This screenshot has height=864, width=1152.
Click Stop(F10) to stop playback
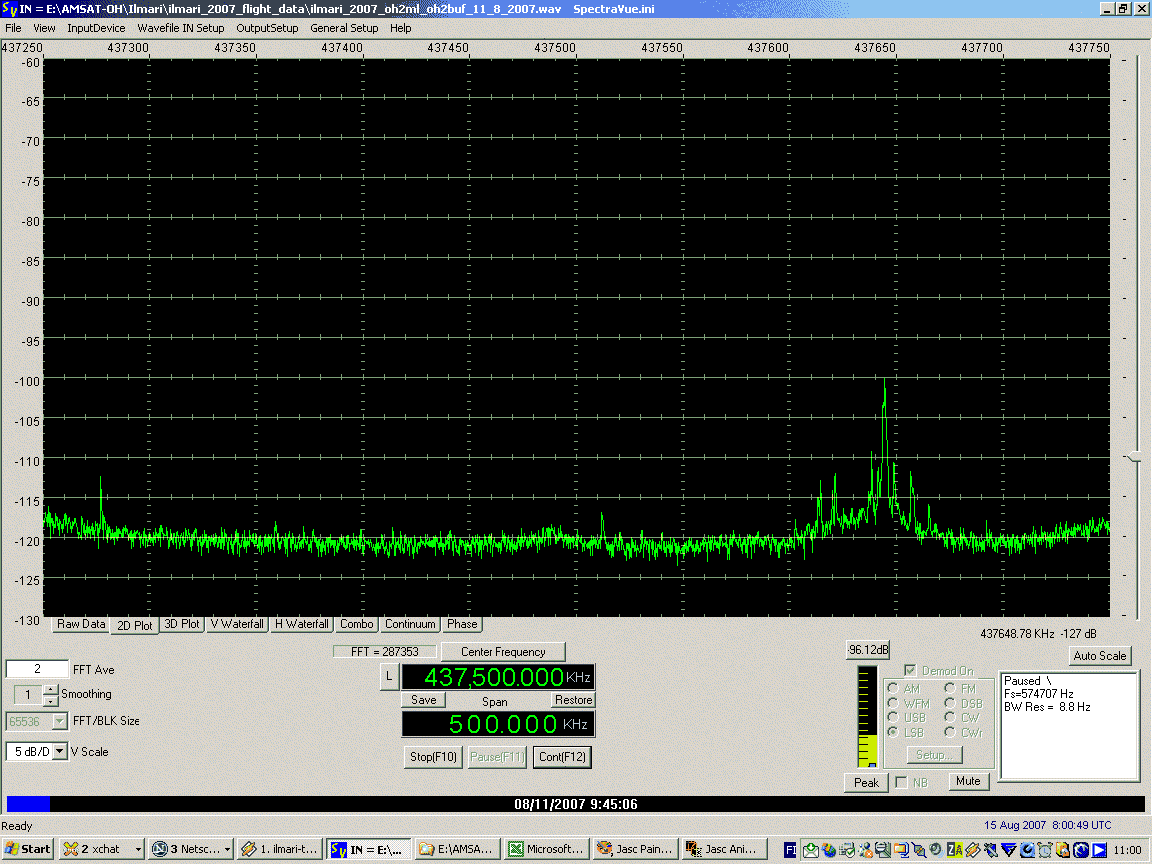[433, 757]
